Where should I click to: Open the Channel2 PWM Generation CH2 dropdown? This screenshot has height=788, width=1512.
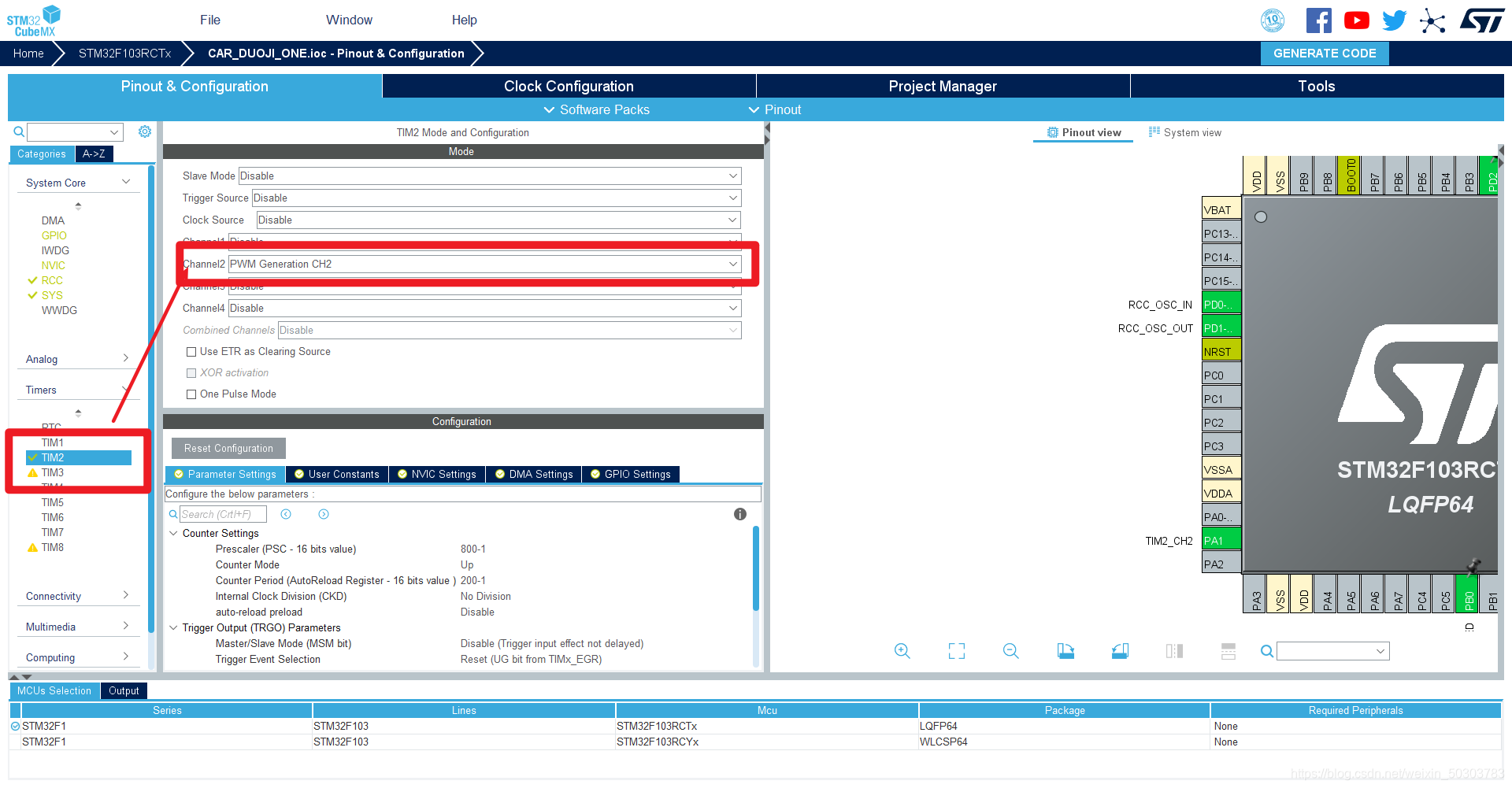(485, 264)
